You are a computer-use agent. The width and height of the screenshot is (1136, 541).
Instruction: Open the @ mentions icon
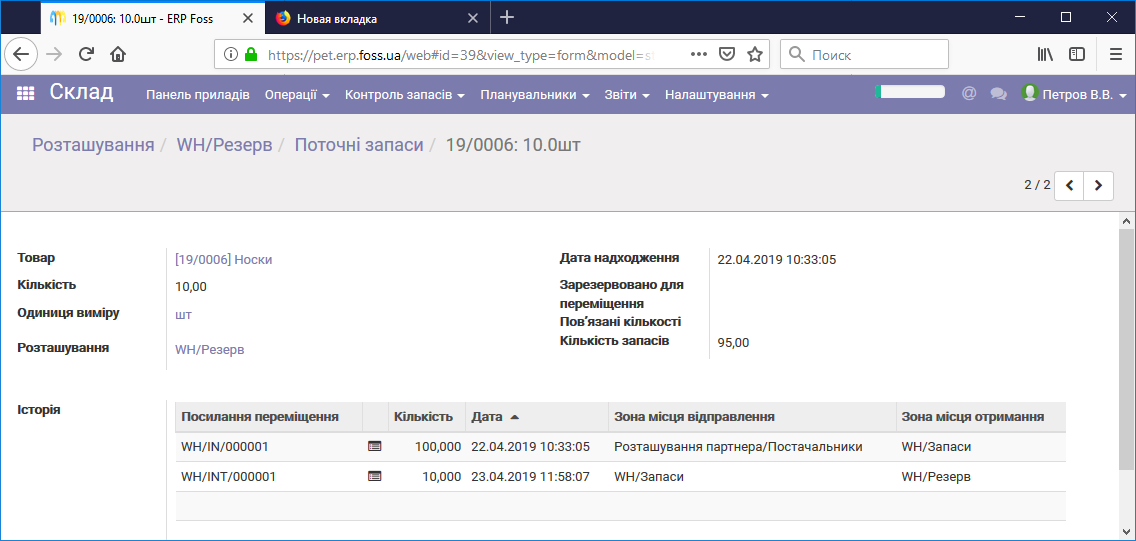969,94
